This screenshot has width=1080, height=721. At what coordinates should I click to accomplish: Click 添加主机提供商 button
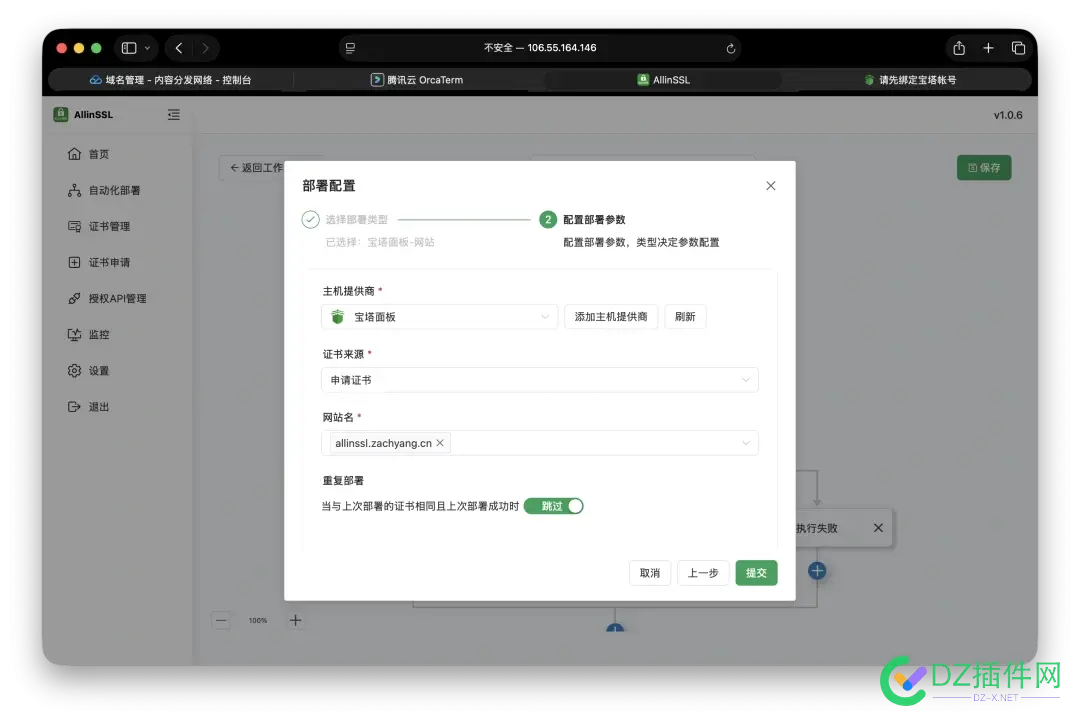[x=611, y=317]
